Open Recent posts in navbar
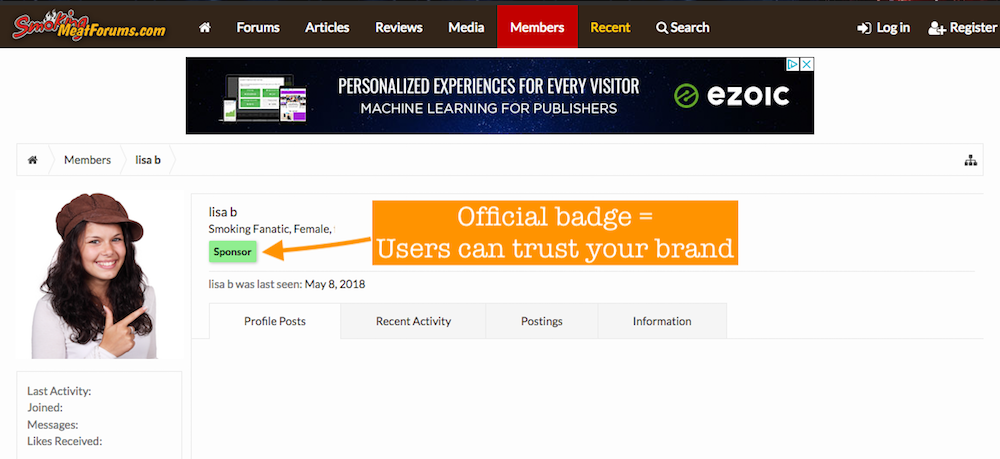 tap(610, 27)
